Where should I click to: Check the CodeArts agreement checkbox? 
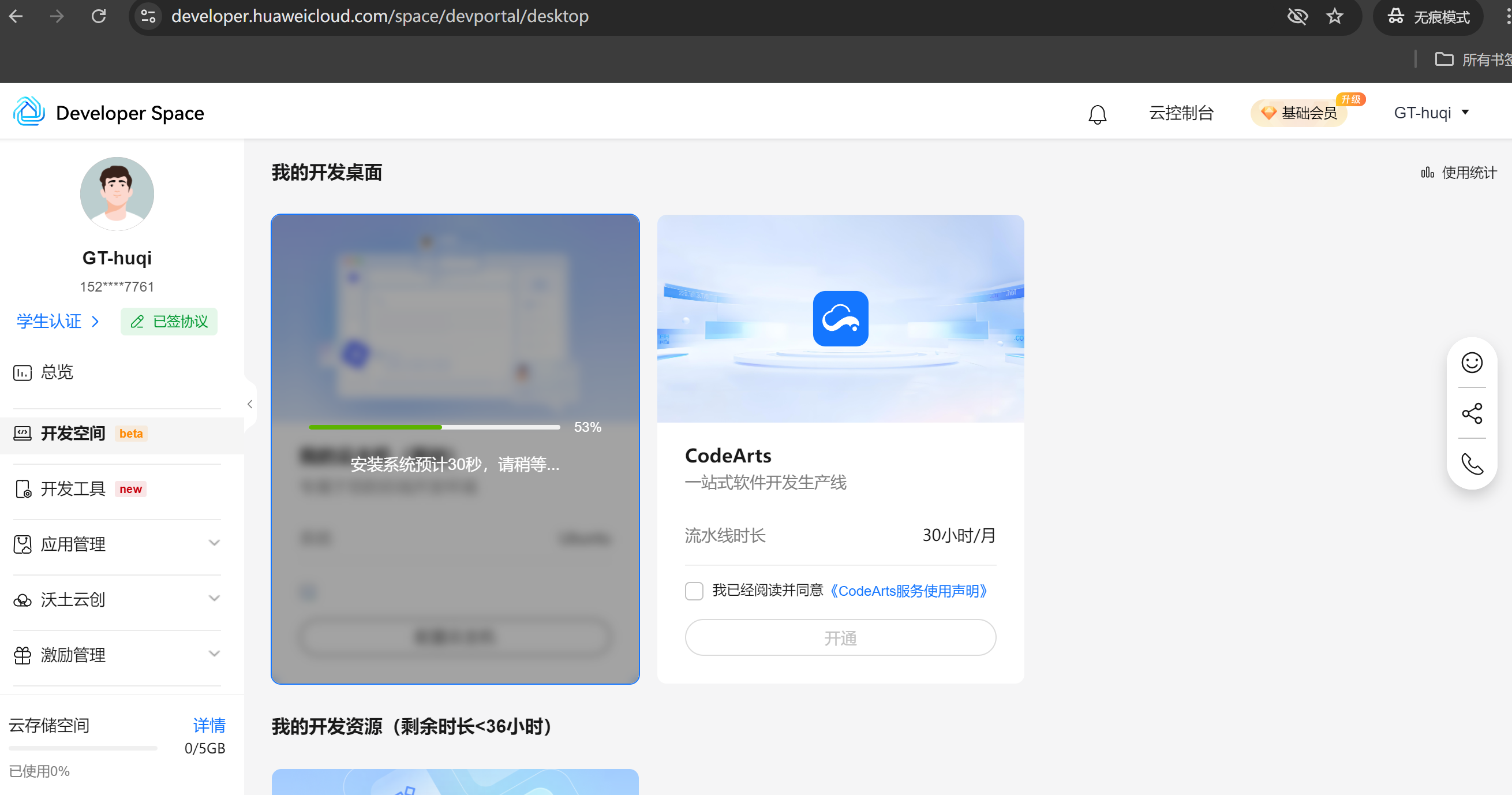pyautogui.click(x=694, y=591)
